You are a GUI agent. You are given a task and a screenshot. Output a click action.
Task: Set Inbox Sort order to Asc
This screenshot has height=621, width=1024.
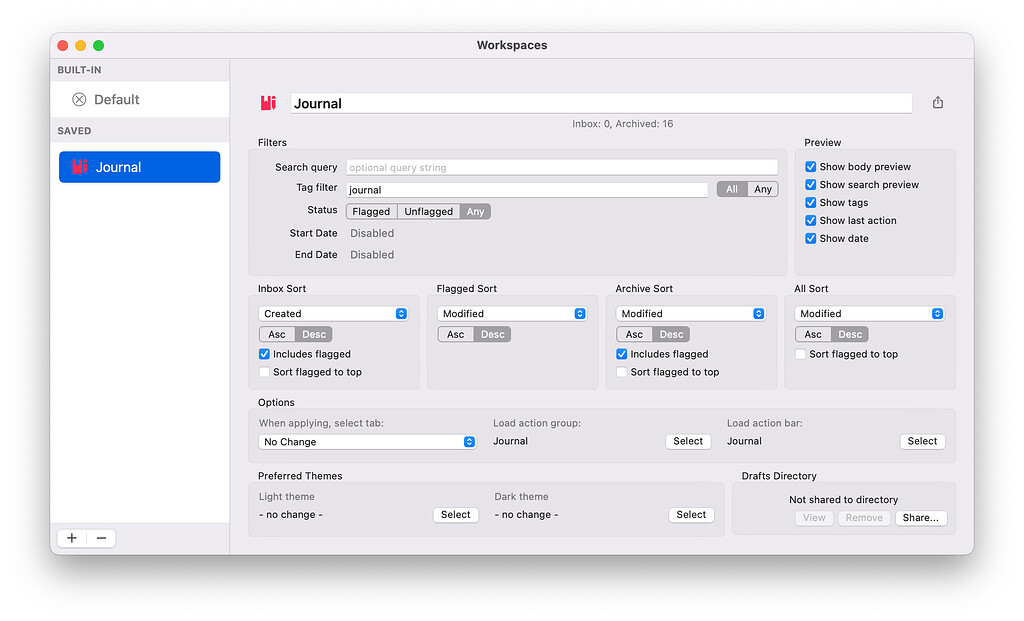[277, 334]
